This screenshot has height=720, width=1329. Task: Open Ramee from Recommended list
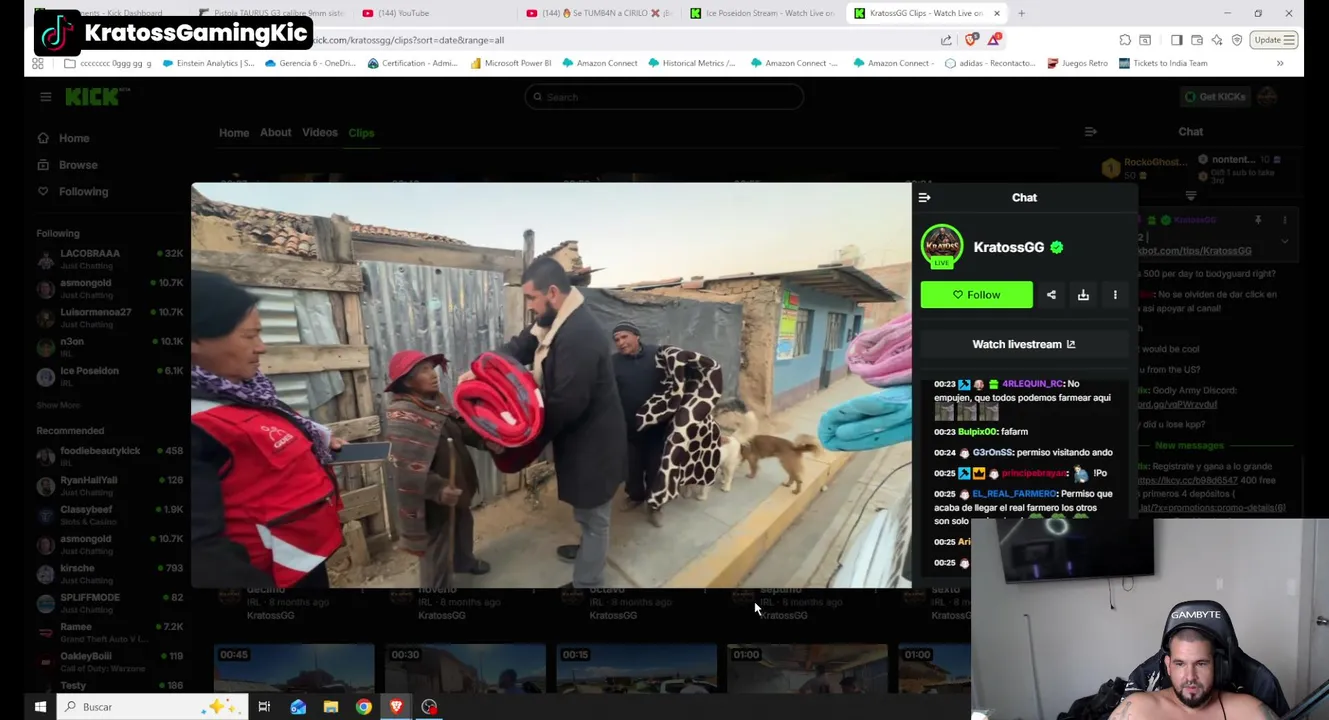pos(110,631)
